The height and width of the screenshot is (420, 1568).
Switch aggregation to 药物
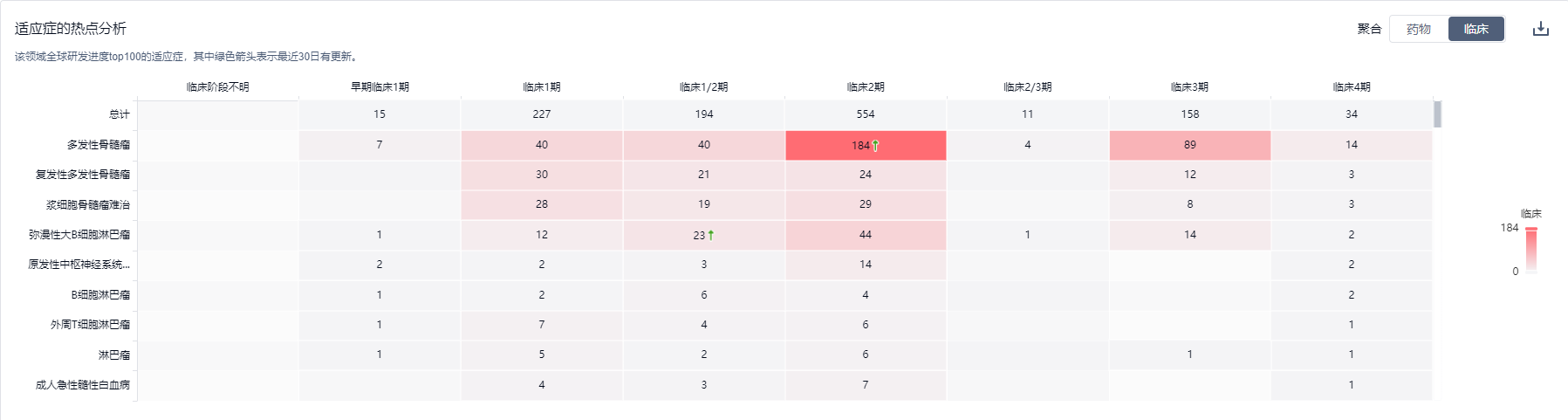[x=1419, y=29]
